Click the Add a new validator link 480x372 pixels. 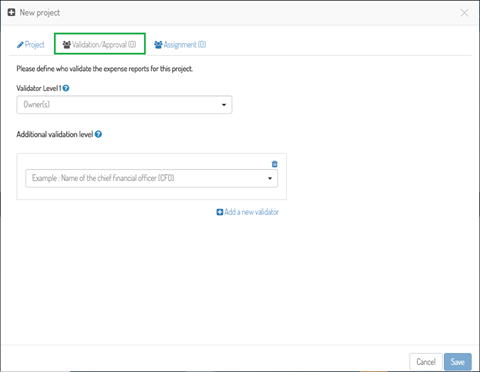coord(248,212)
